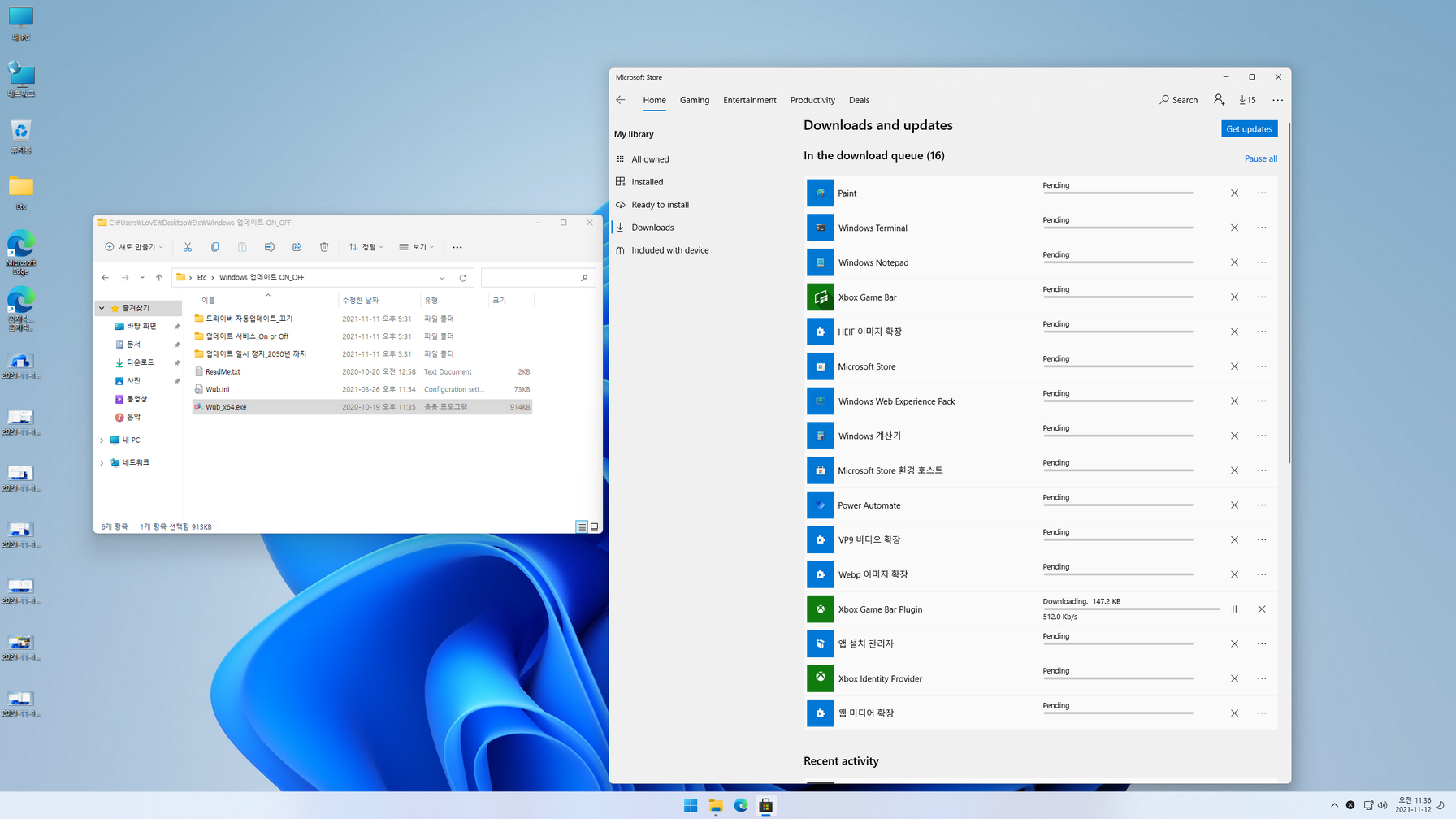Switch File Explorer to large thumbnails view icon
Viewport: 1456px width, 819px height.
tap(595, 526)
